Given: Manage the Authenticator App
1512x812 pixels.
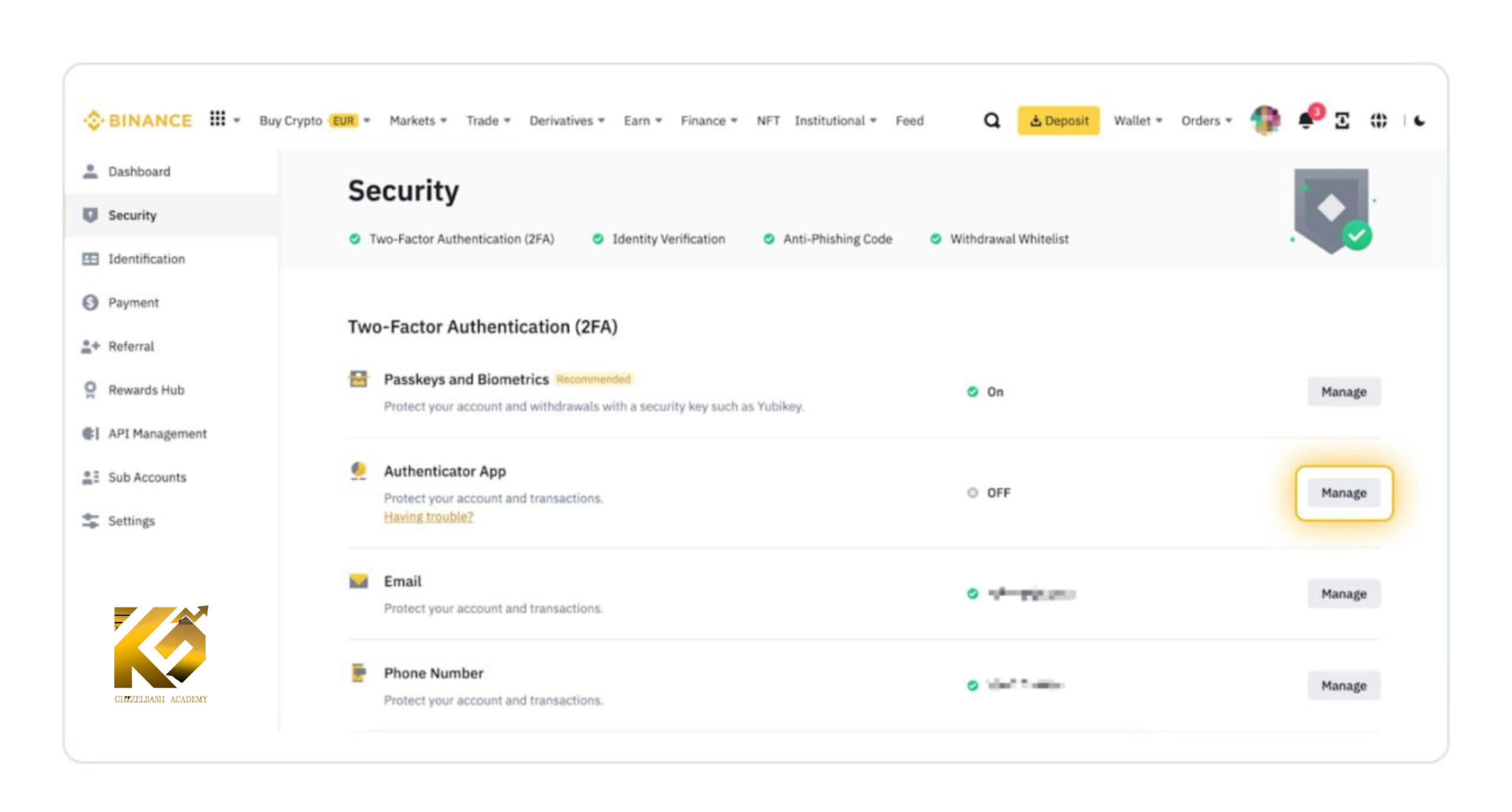Looking at the screenshot, I should pos(1344,493).
